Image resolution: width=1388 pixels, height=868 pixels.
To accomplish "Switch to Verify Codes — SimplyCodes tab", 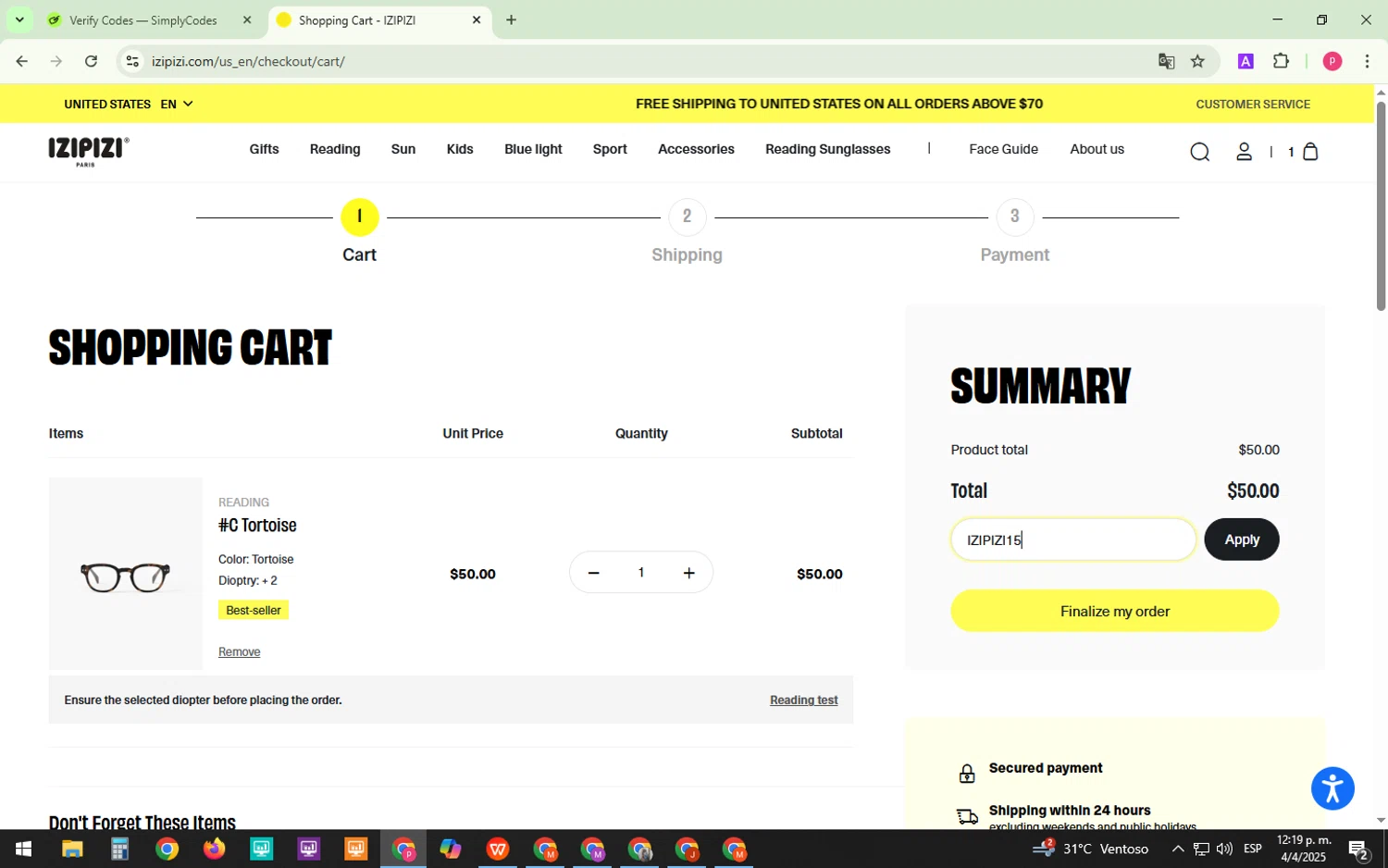I will (x=143, y=19).
